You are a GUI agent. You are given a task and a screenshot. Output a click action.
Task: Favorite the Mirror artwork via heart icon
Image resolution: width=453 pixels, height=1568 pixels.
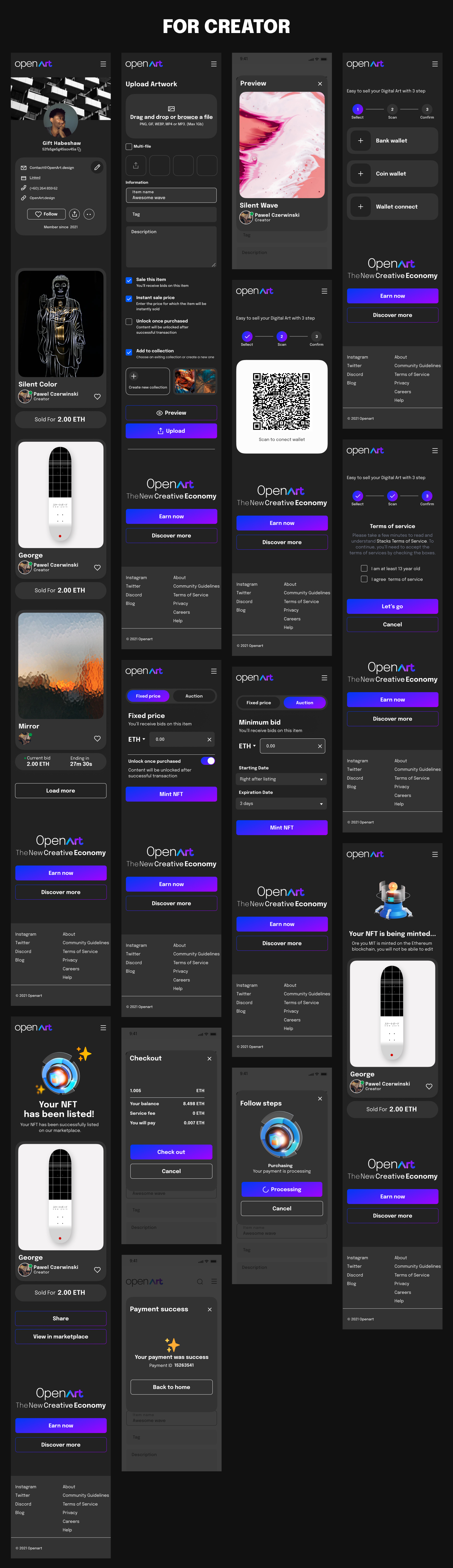(98, 739)
